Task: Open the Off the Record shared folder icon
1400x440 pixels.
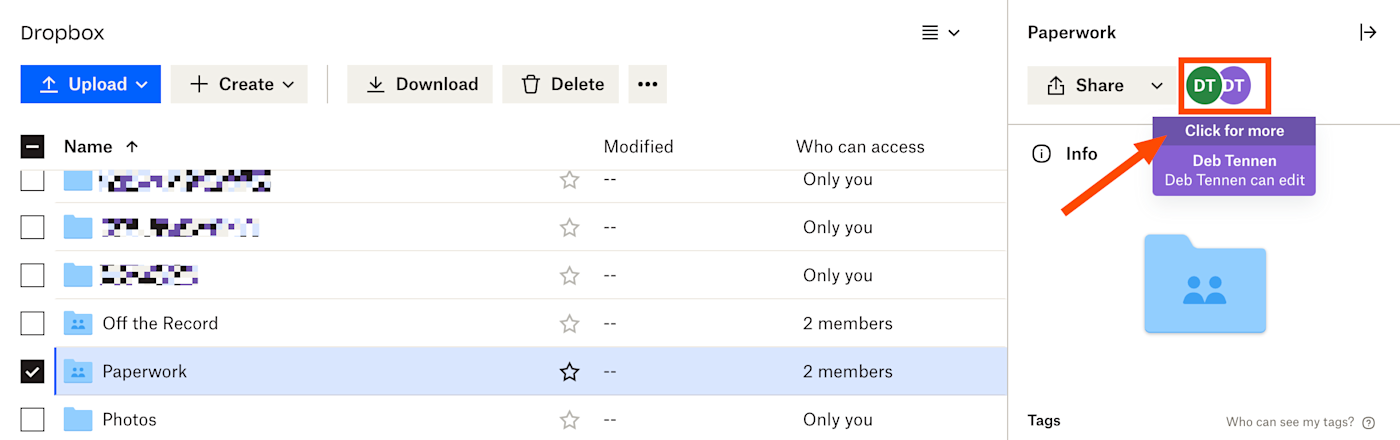Action: tap(78, 323)
